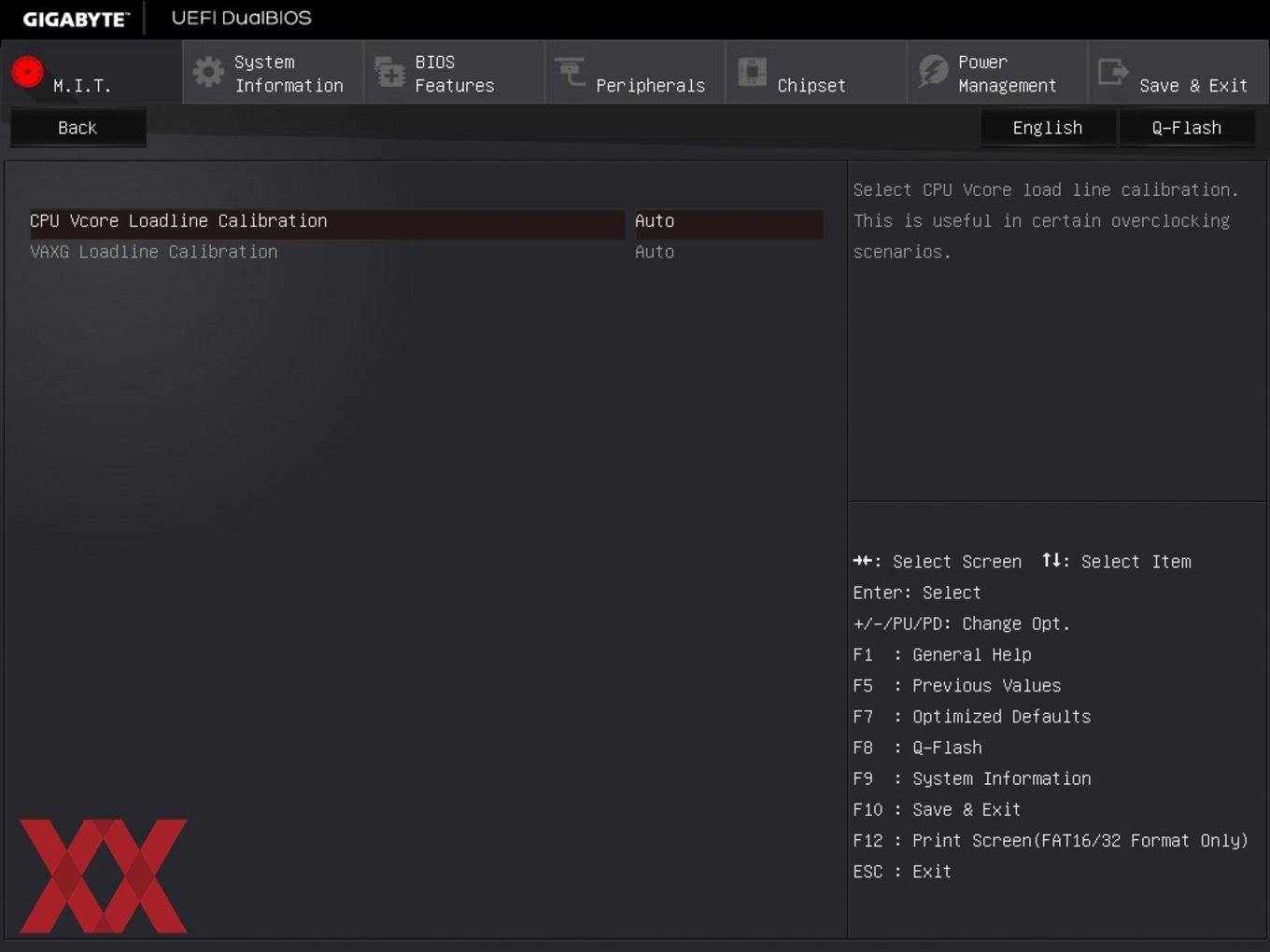Open the M.I.T. tab
The height and width of the screenshot is (952, 1270).
click(92, 72)
